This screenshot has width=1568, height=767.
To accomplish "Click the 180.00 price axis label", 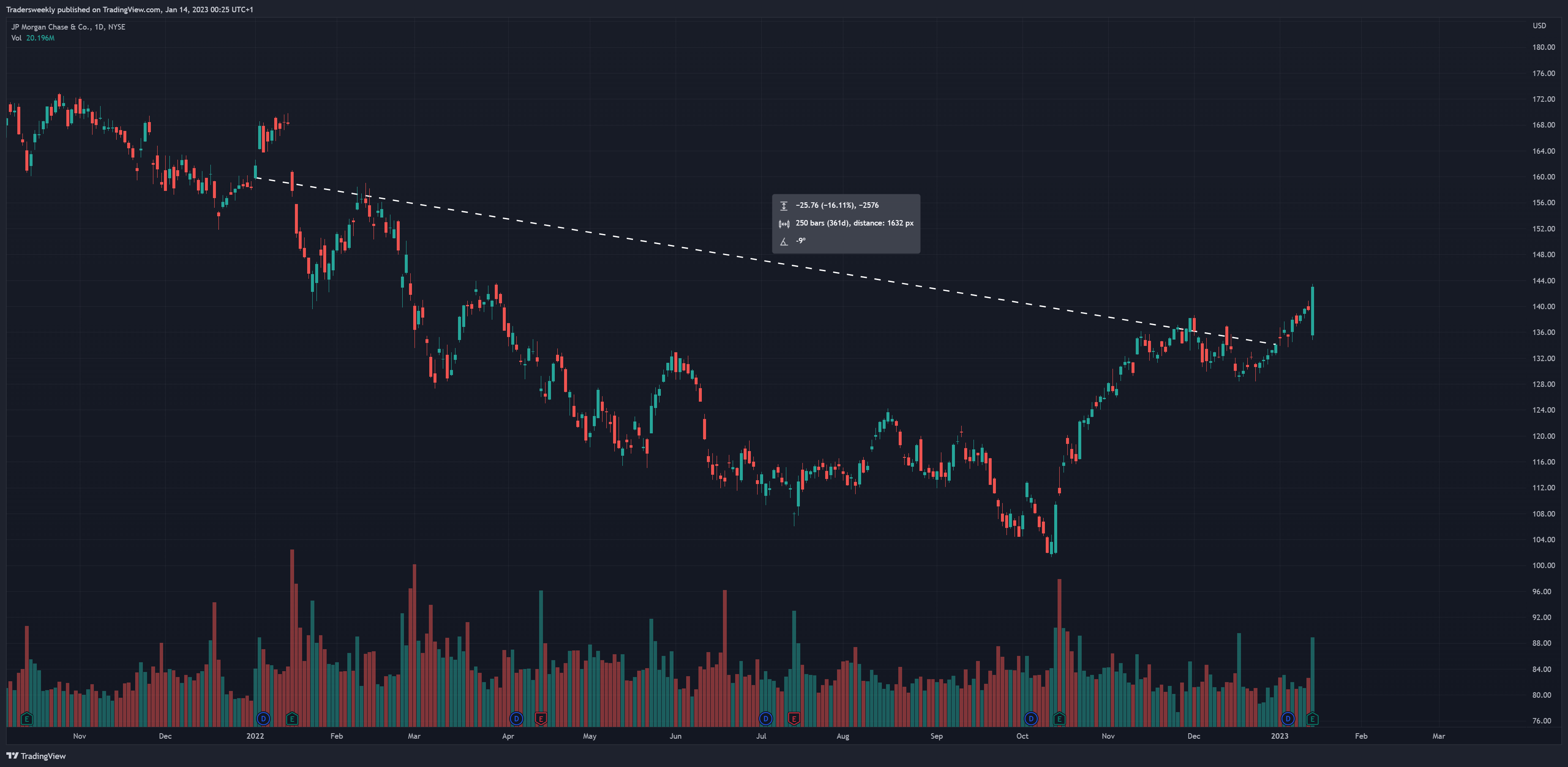I will pos(1543,47).
